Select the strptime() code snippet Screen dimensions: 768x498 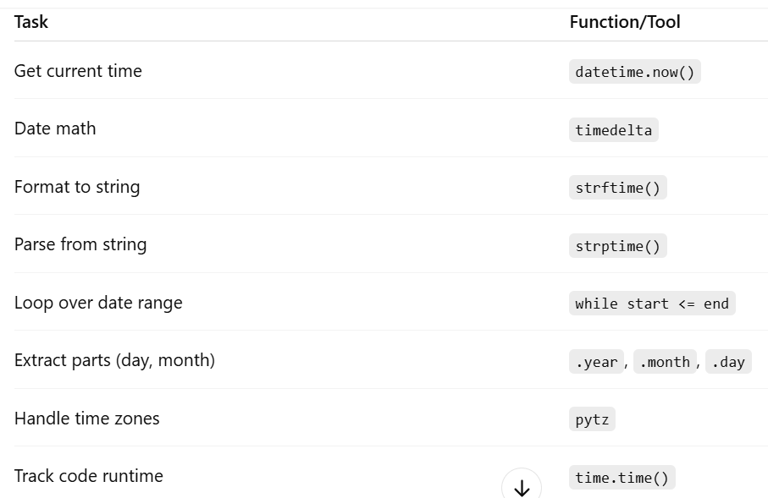point(618,246)
